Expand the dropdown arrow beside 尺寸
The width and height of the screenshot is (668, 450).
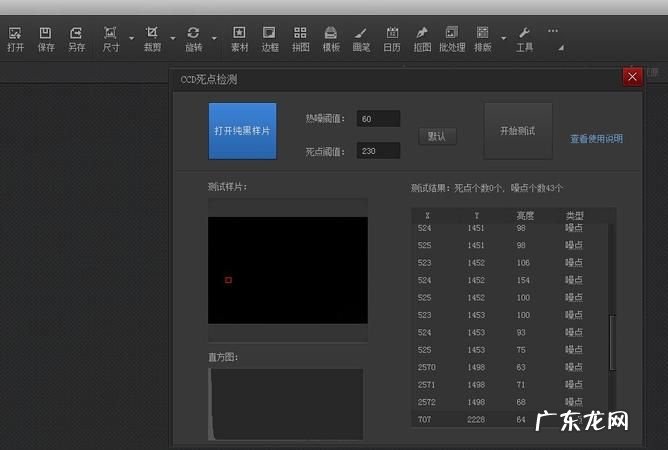pos(131,41)
